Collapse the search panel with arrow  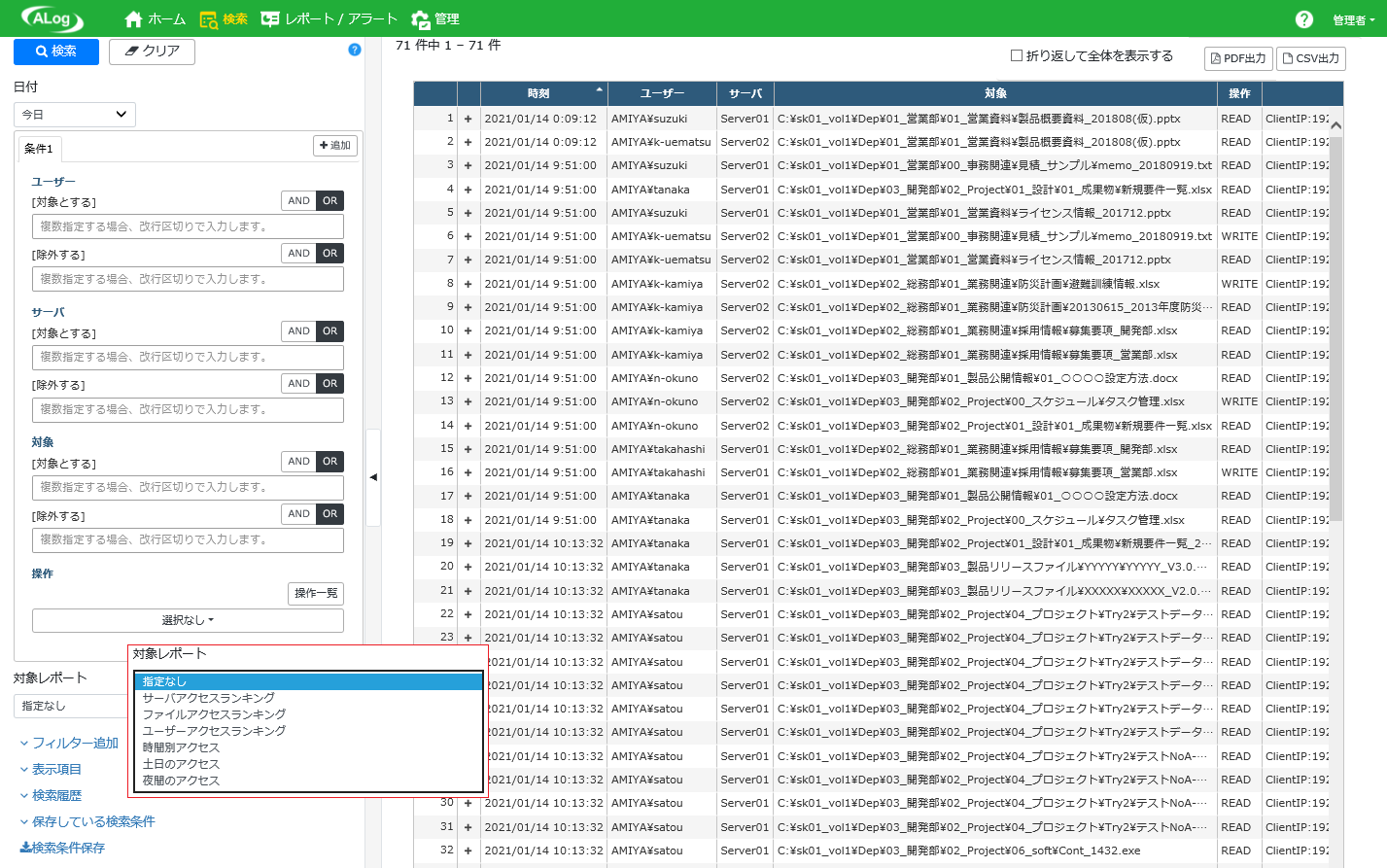[x=373, y=477]
